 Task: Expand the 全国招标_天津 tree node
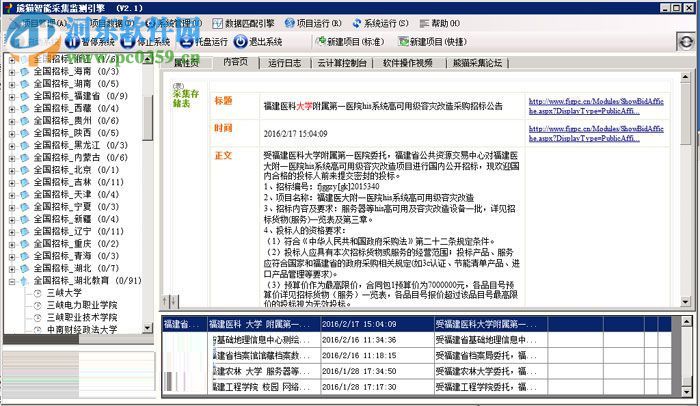pyautogui.click(x=12, y=195)
